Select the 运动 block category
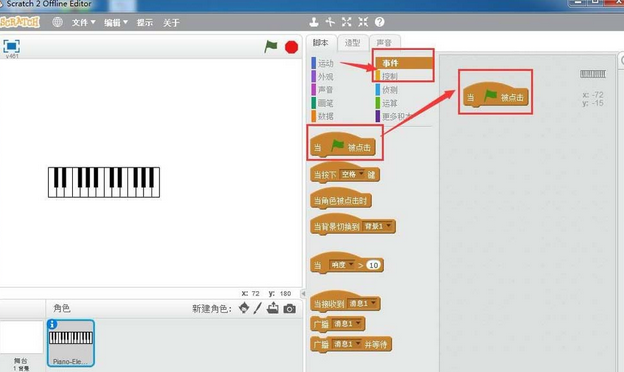The width and height of the screenshot is (624, 372). (x=323, y=63)
